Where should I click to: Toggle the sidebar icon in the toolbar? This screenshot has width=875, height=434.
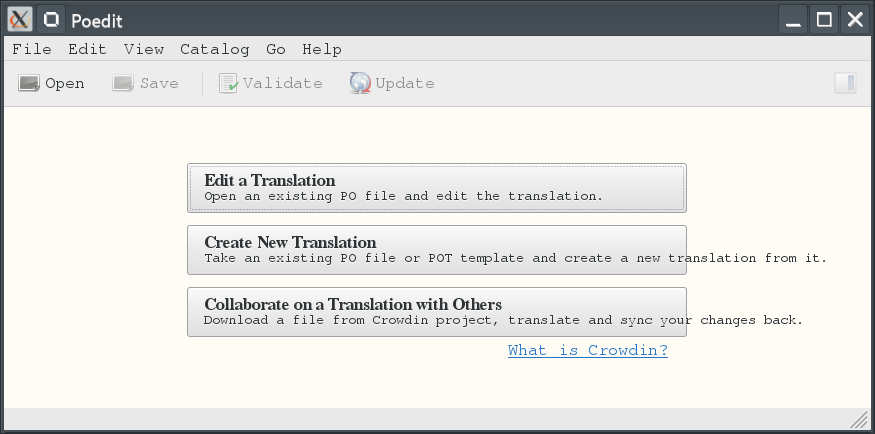(846, 84)
